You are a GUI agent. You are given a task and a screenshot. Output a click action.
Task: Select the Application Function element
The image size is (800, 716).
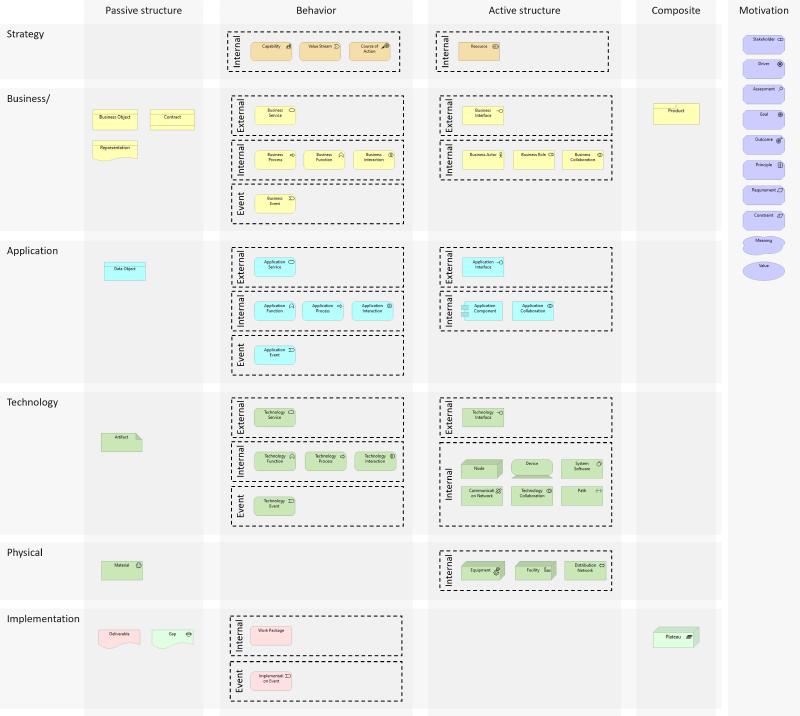(275, 311)
